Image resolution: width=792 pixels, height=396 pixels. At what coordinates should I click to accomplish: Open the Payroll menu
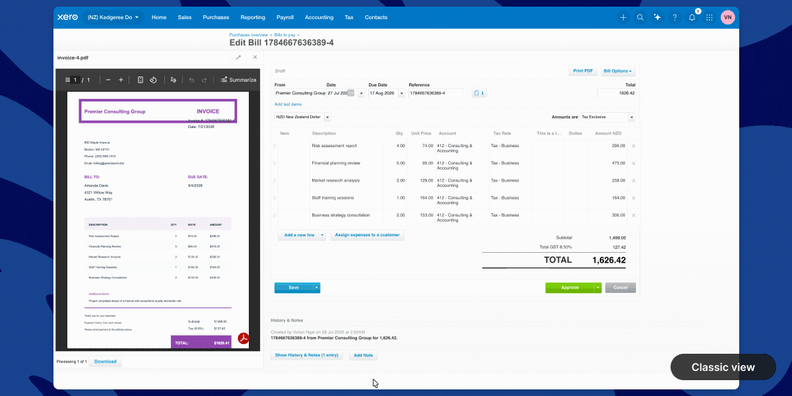[285, 17]
